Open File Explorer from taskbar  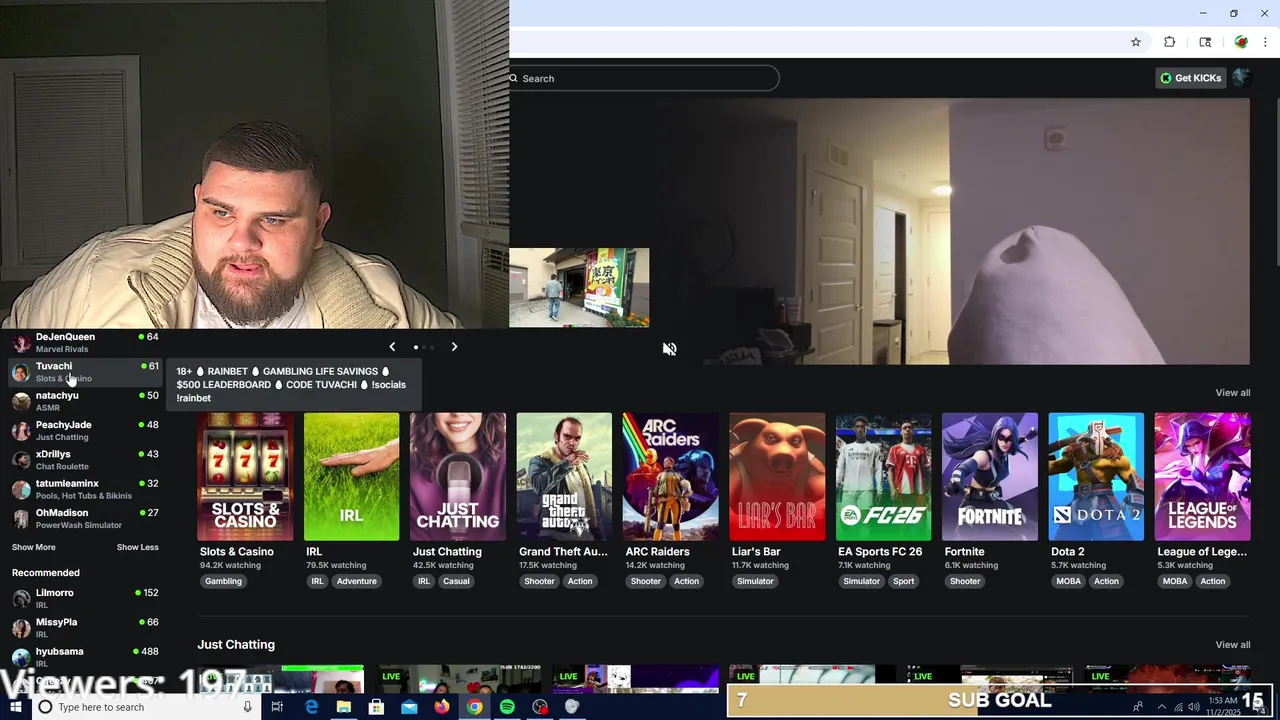coord(343,707)
